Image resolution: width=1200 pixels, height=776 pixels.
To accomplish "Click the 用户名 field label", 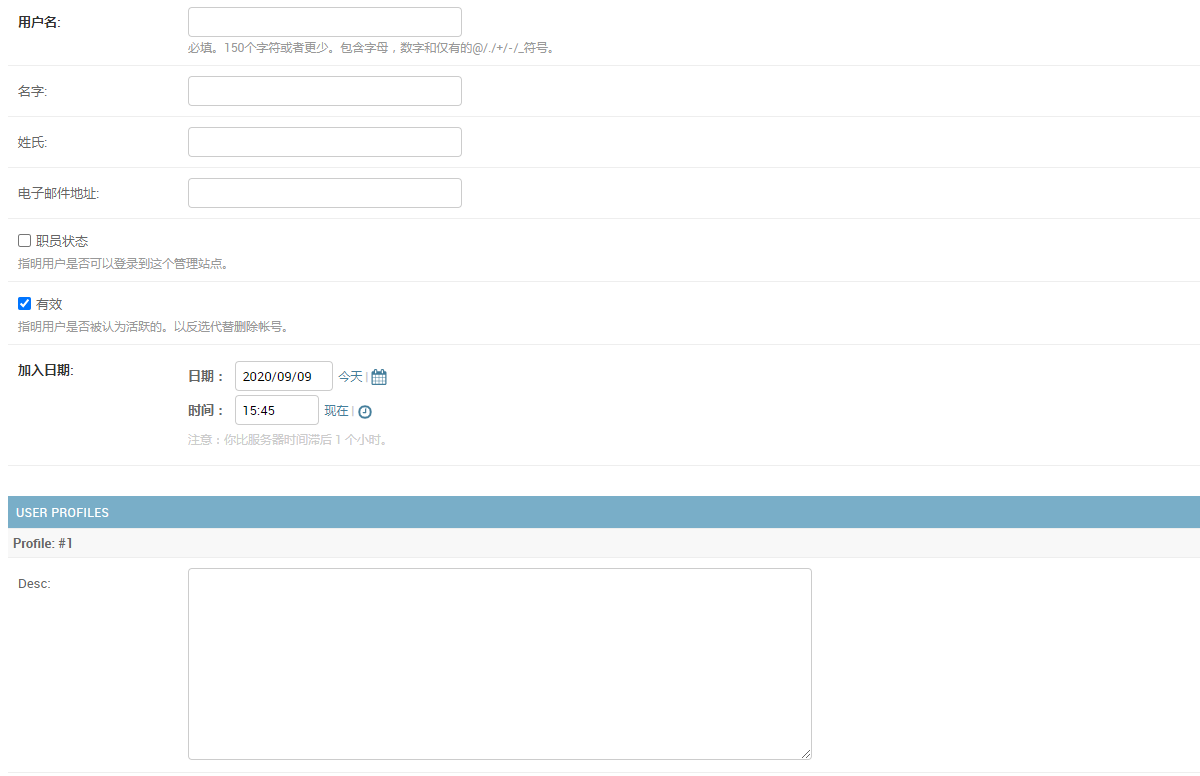I will [x=39, y=22].
